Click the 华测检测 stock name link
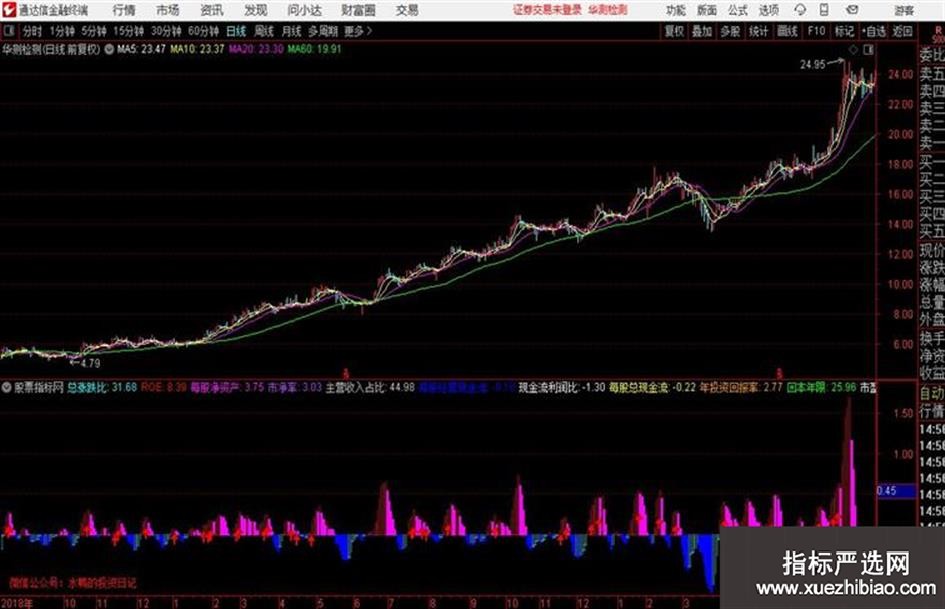The image size is (945, 609). (608, 10)
